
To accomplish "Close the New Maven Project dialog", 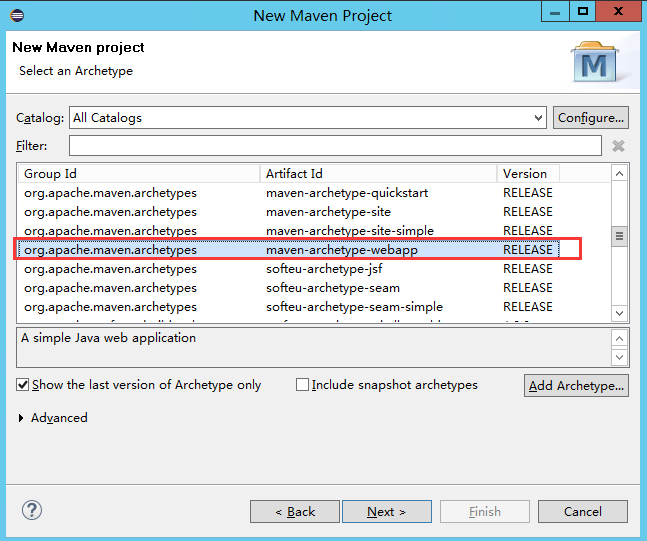I will (x=618, y=12).
